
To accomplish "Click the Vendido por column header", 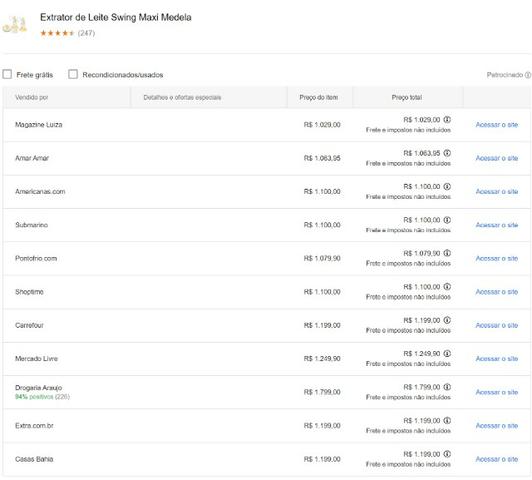I will (32, 97).
